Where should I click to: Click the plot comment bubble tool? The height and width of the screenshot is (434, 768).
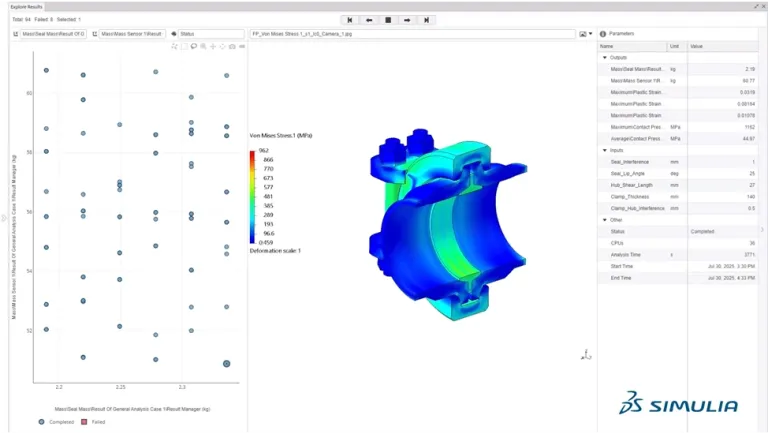click(194, 47)
